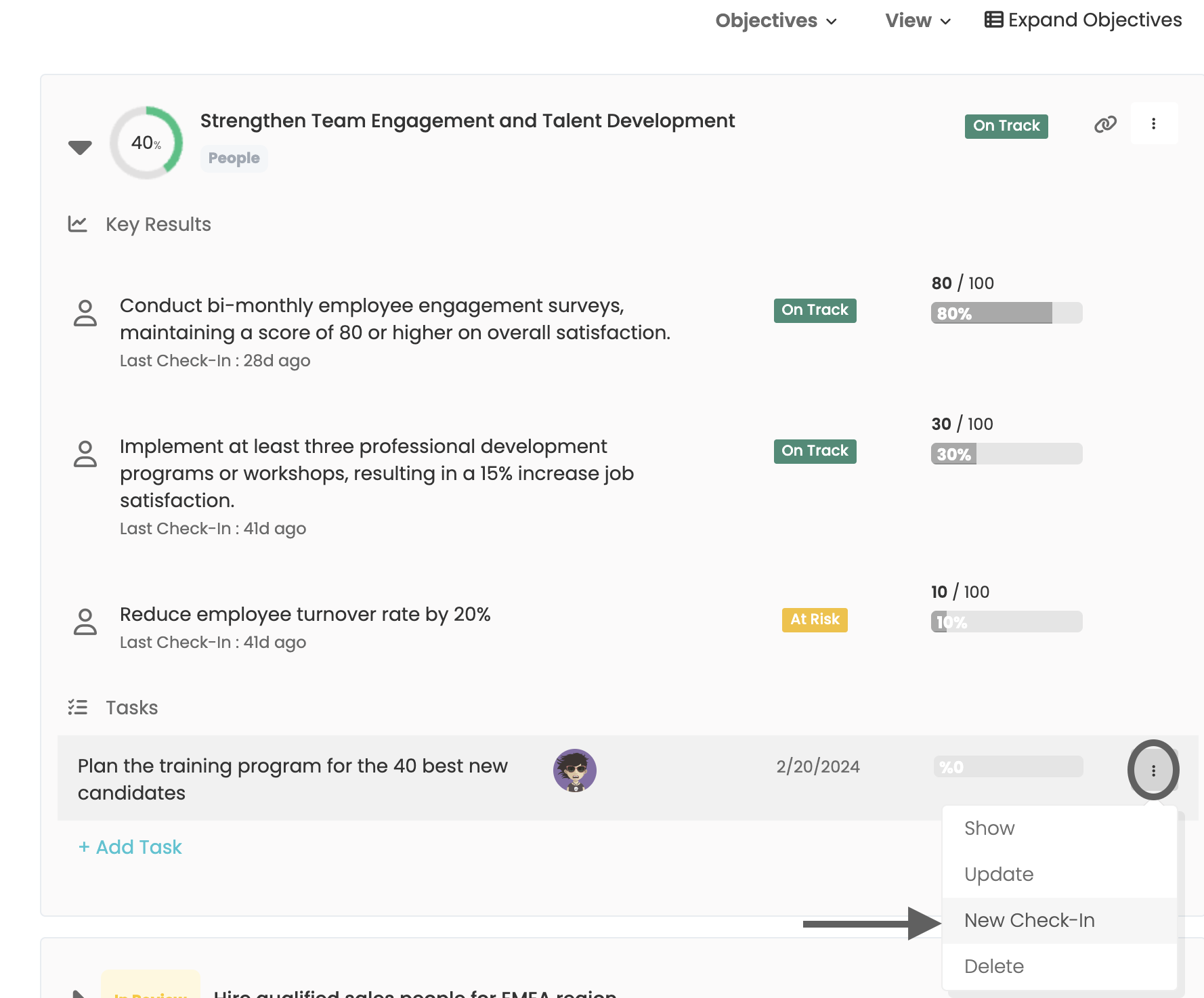Open the View dropdown
The image size is (1204, 998).
(918, 21)
